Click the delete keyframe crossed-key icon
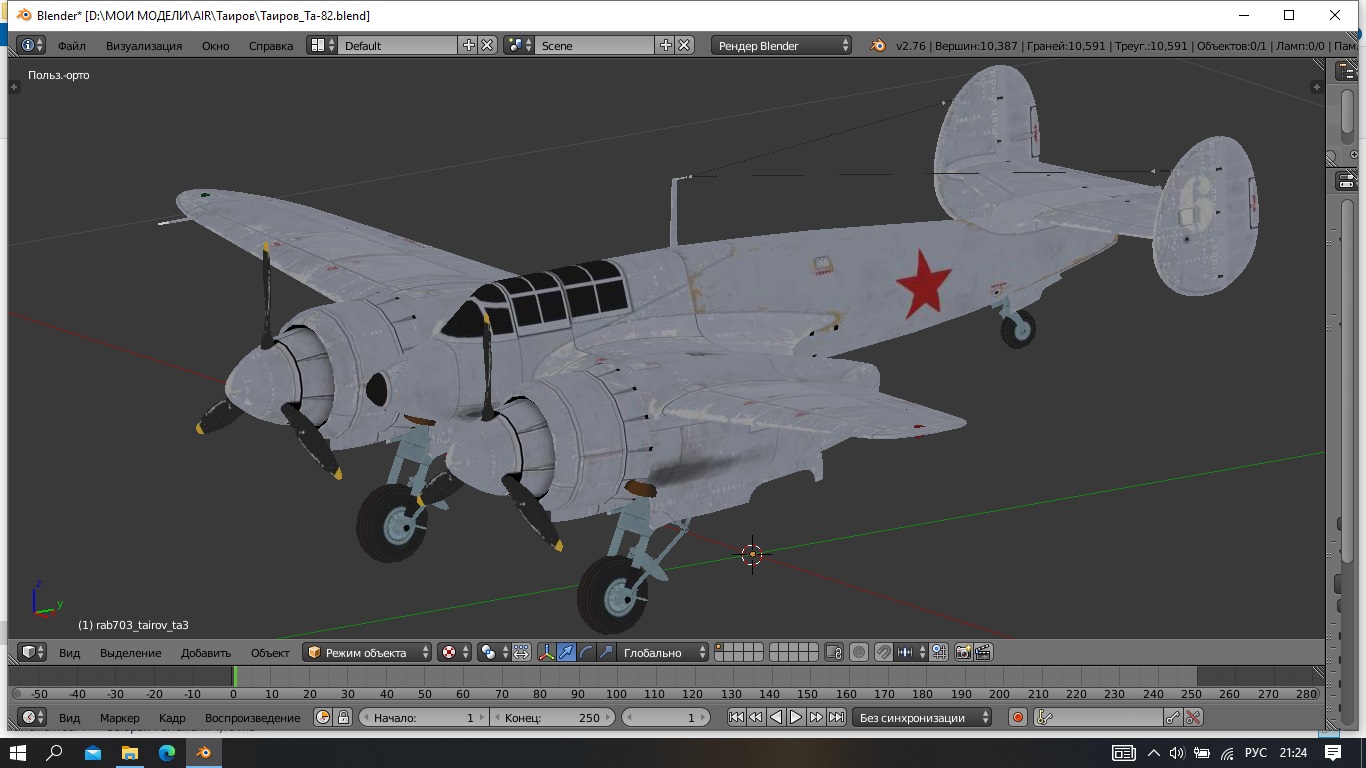Image resolution: width=1366 pixels, height=768 pixels. (1192, 717)
